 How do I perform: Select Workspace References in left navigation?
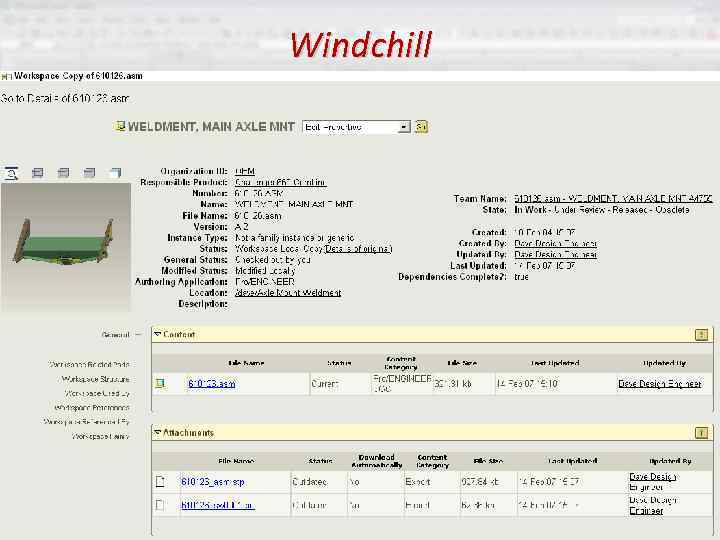pyautogui.click(x=92, y=408)
